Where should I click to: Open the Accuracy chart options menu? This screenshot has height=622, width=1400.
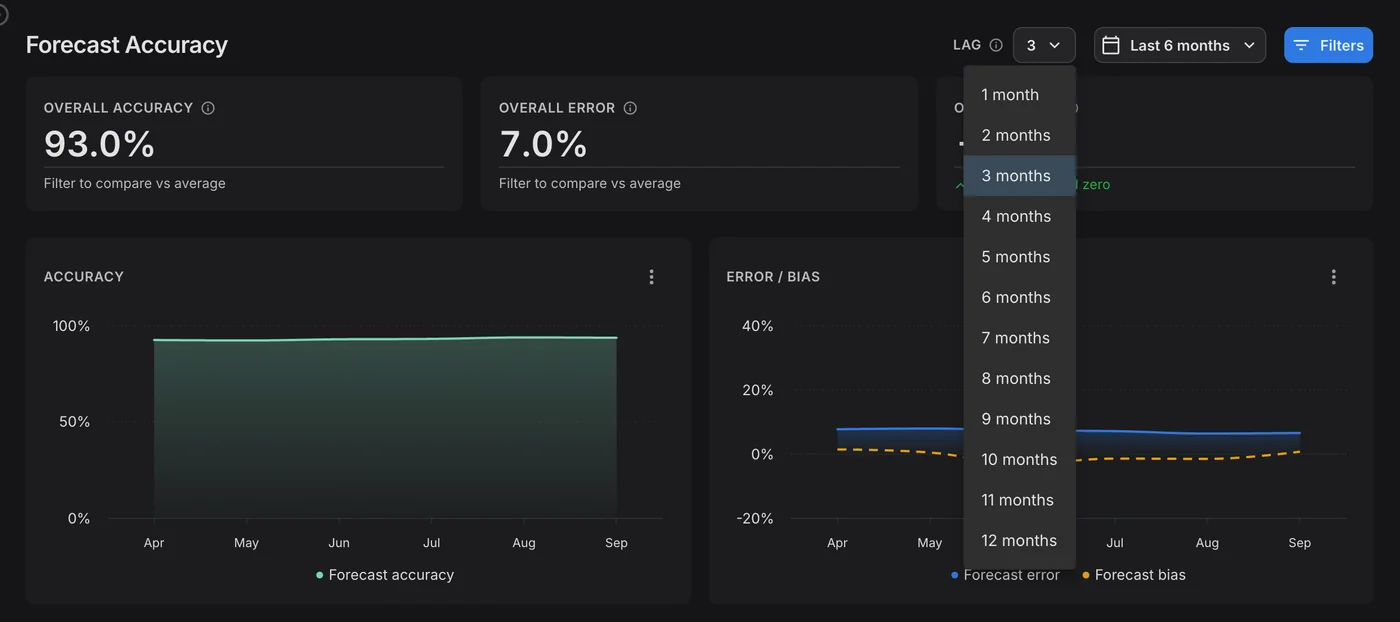[x=651, y=277]
